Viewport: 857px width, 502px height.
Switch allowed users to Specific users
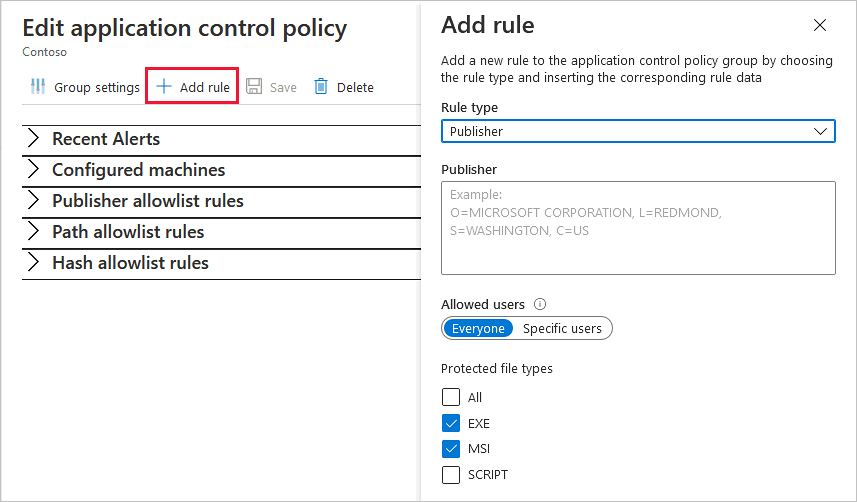pos(562,328)
